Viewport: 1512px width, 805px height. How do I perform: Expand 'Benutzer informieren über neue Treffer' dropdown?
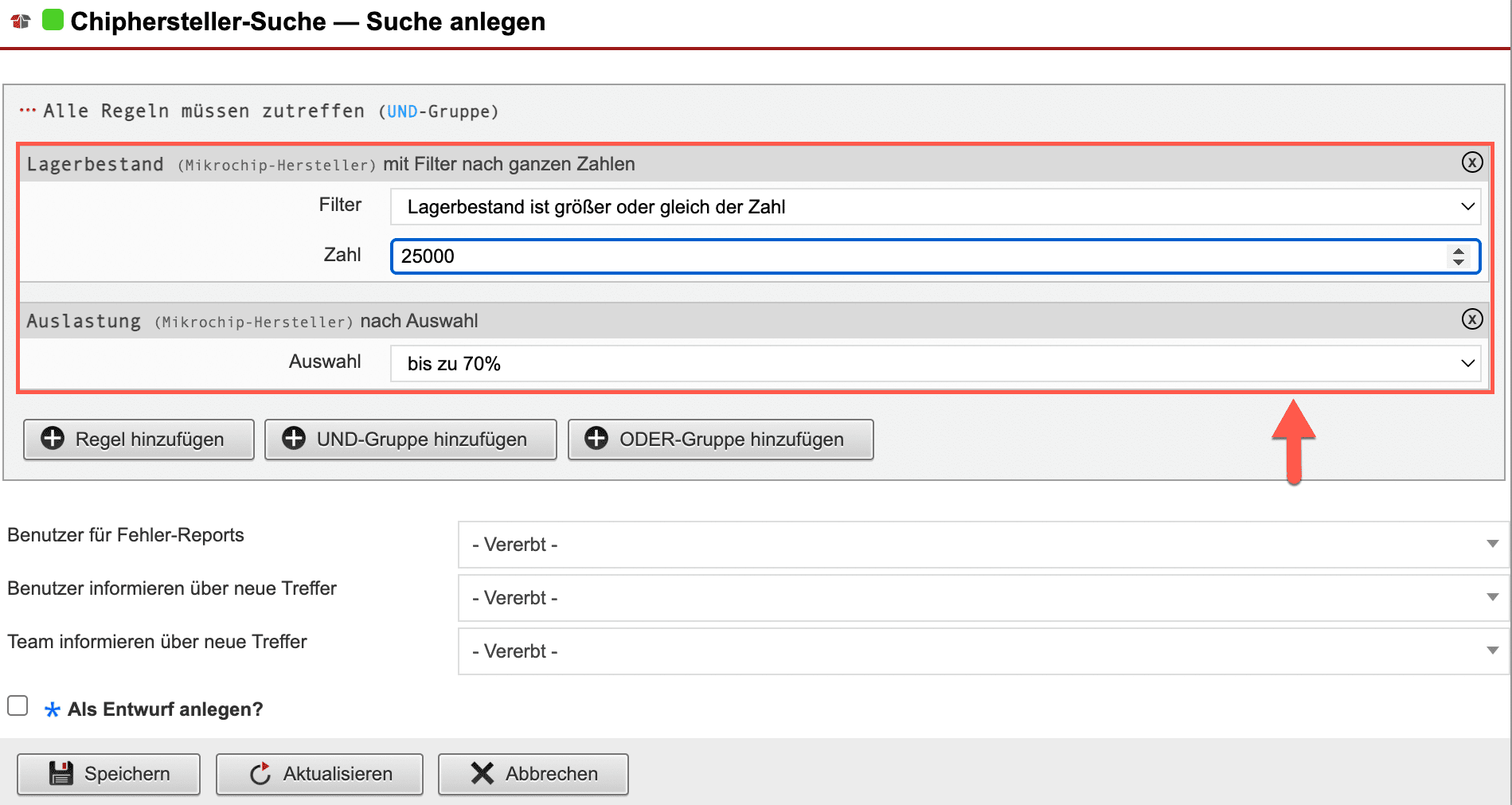(x=983, y=598)
